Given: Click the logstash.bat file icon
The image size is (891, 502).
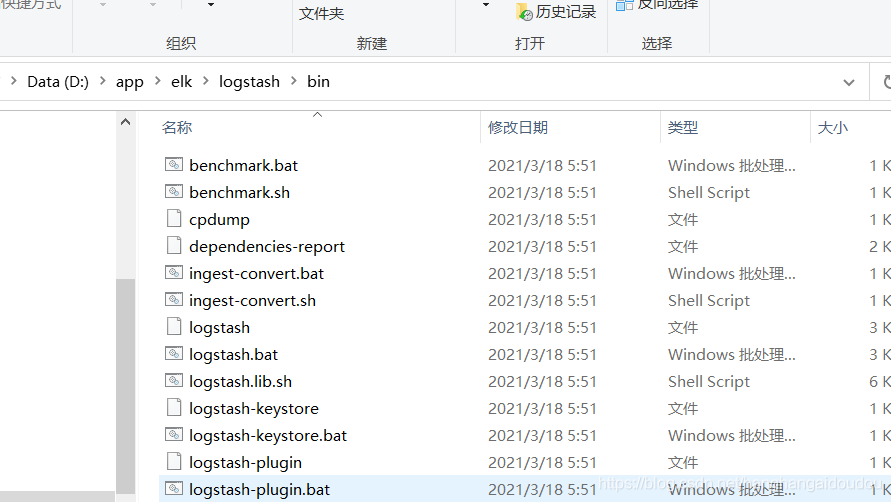Looking at the screenshot, I should tap(174, 354).
